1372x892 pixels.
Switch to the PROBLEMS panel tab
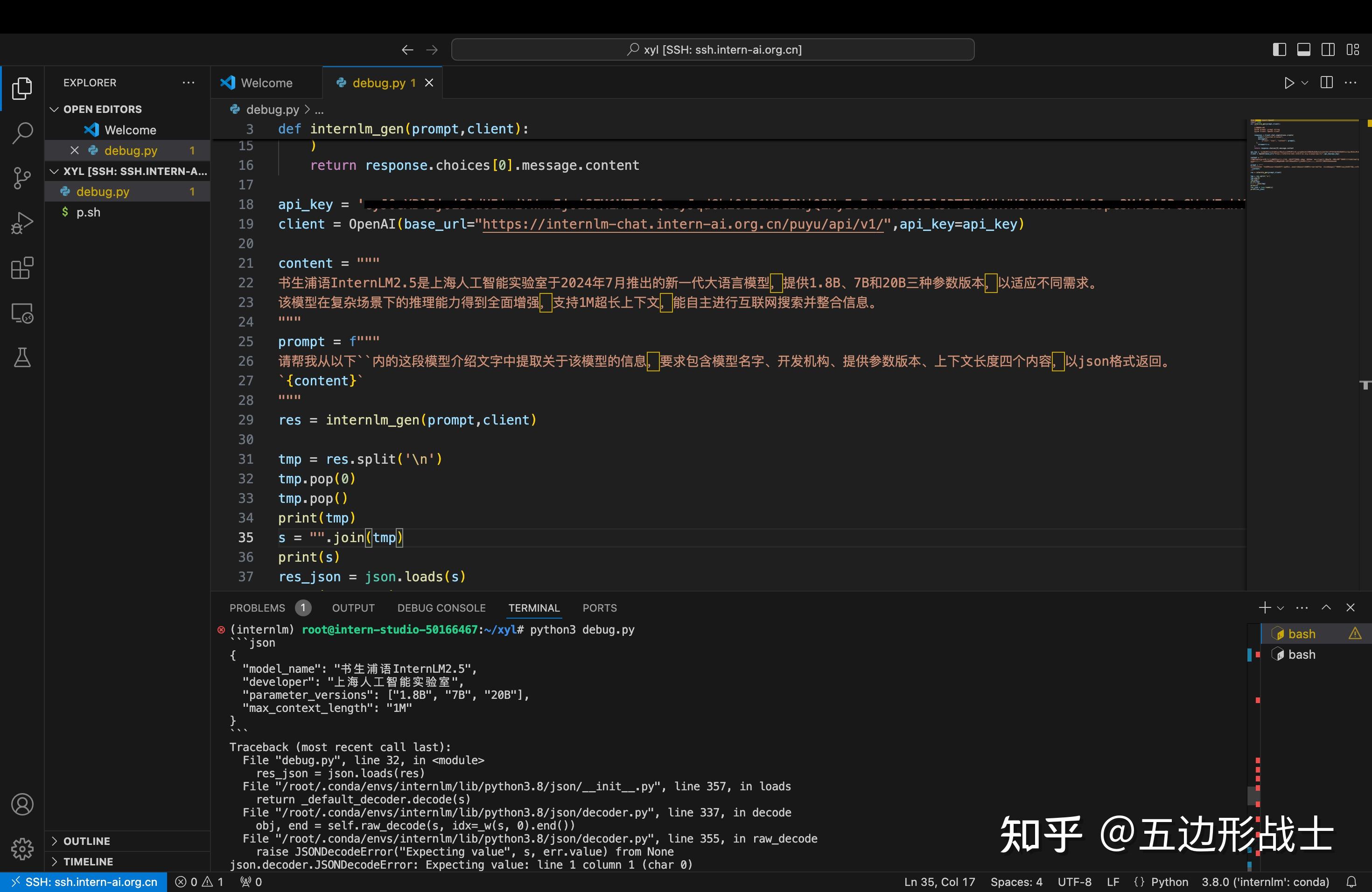(257, 608)
